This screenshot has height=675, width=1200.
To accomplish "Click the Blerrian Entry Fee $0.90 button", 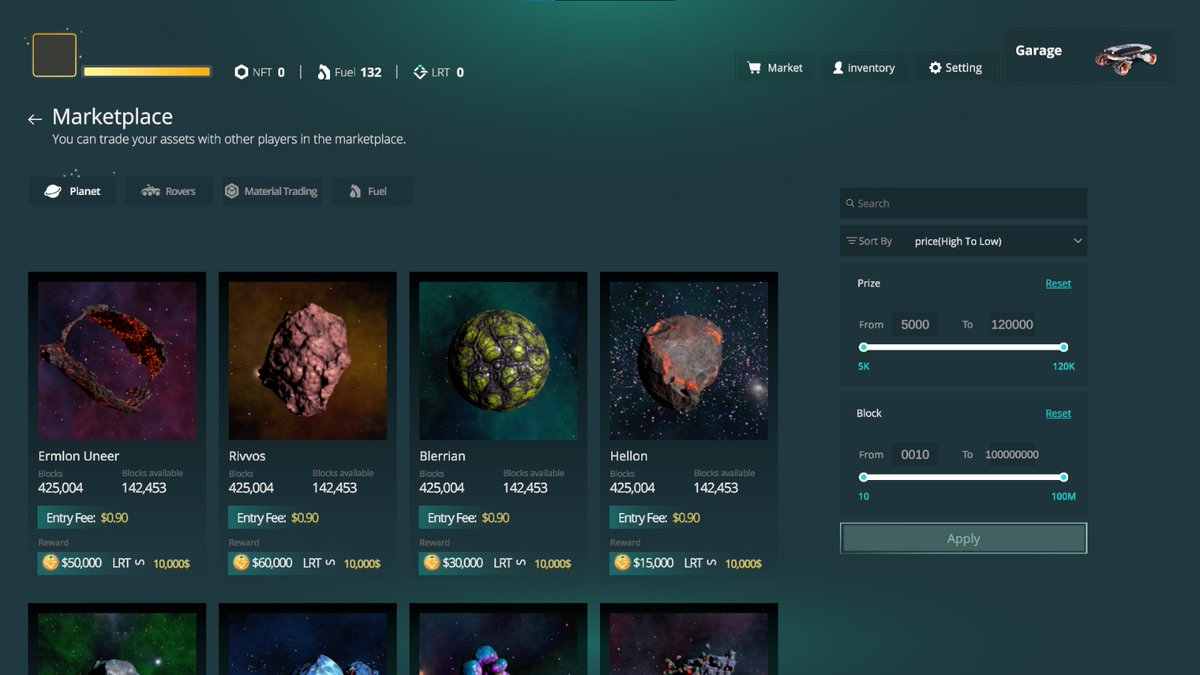I will coord(465,518).
